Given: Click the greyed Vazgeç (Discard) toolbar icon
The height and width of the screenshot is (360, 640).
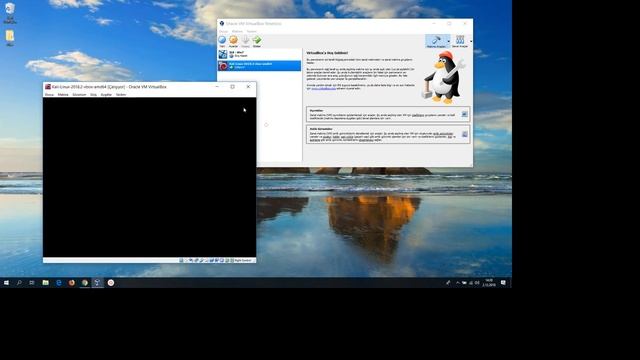Looking at the screenshot, I should 245,41.
